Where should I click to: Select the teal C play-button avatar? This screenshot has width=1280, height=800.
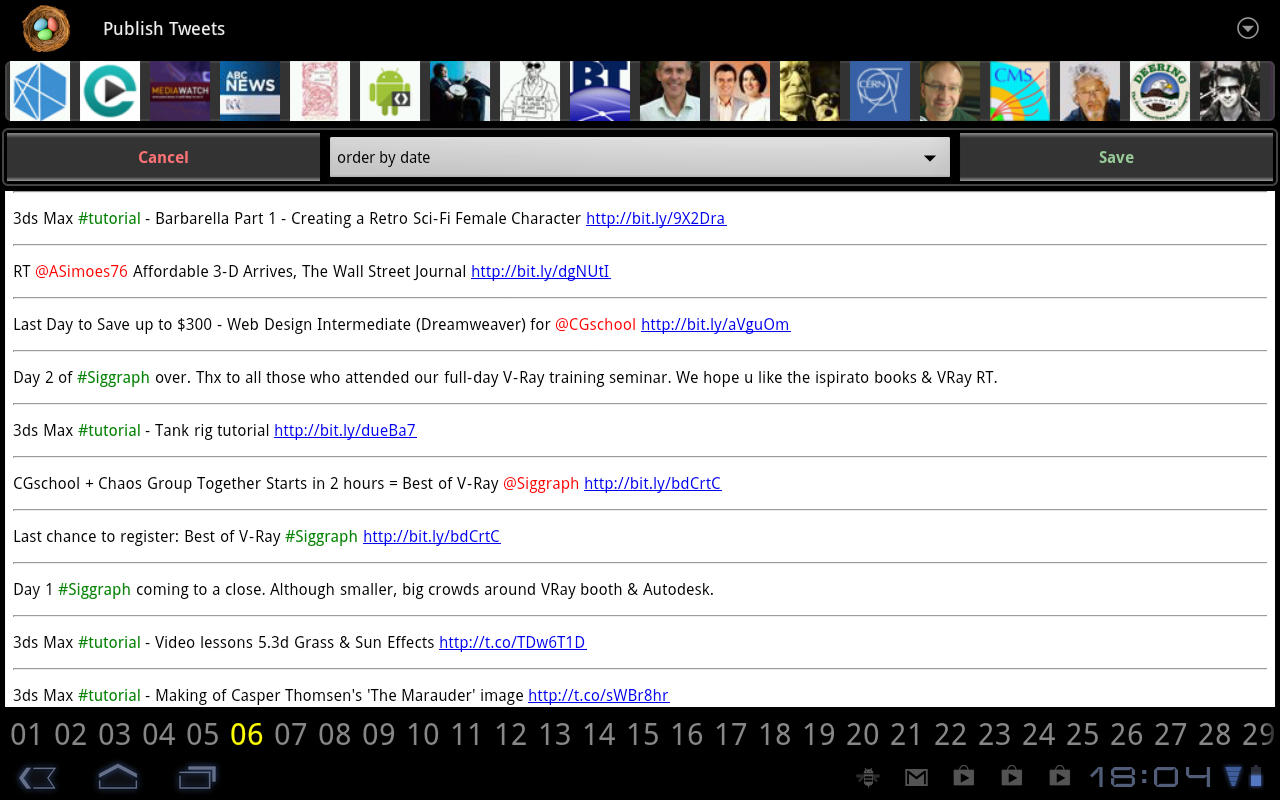click(x=110, y=91)
